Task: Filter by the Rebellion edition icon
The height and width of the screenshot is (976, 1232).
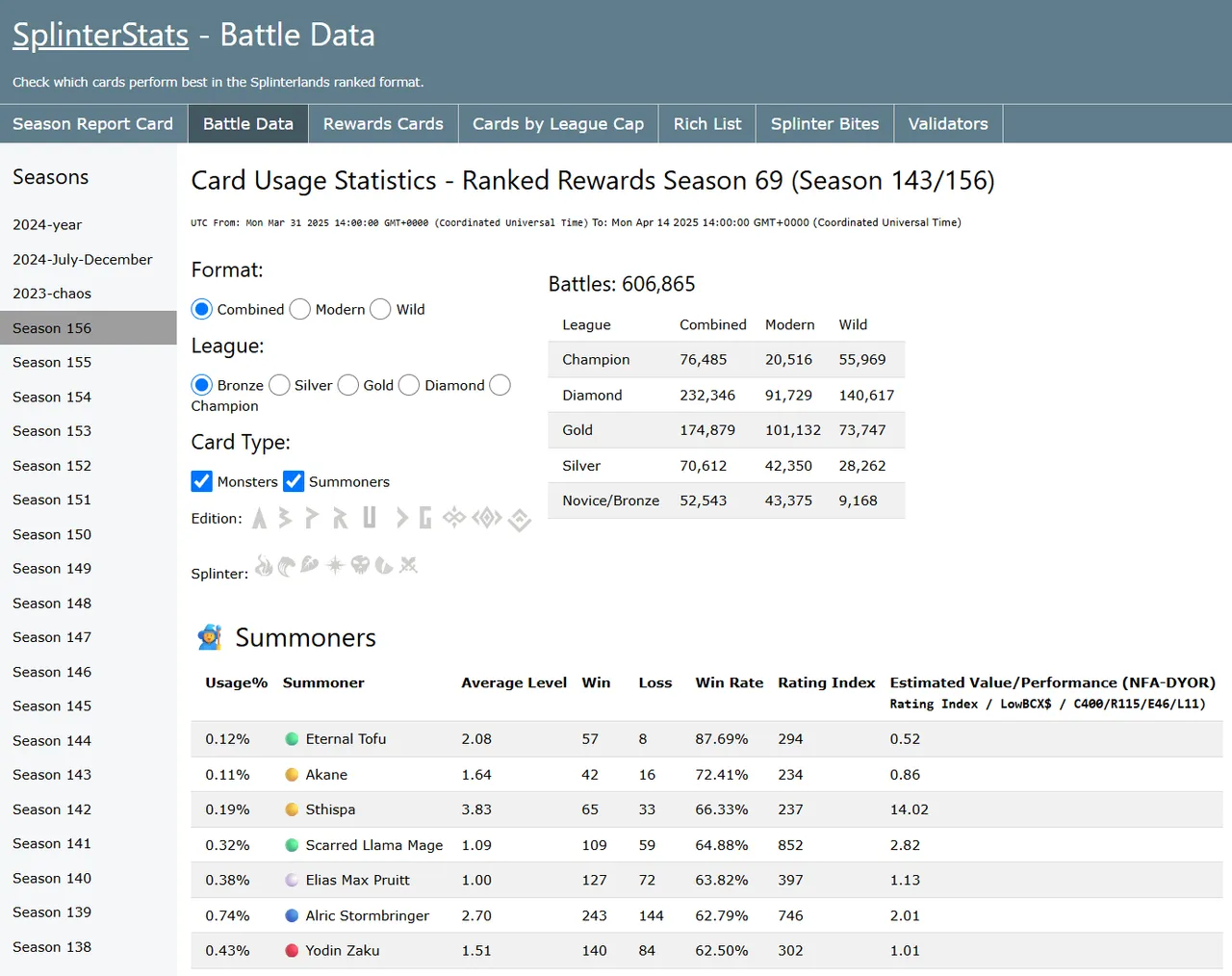Action: click(520, 520)
